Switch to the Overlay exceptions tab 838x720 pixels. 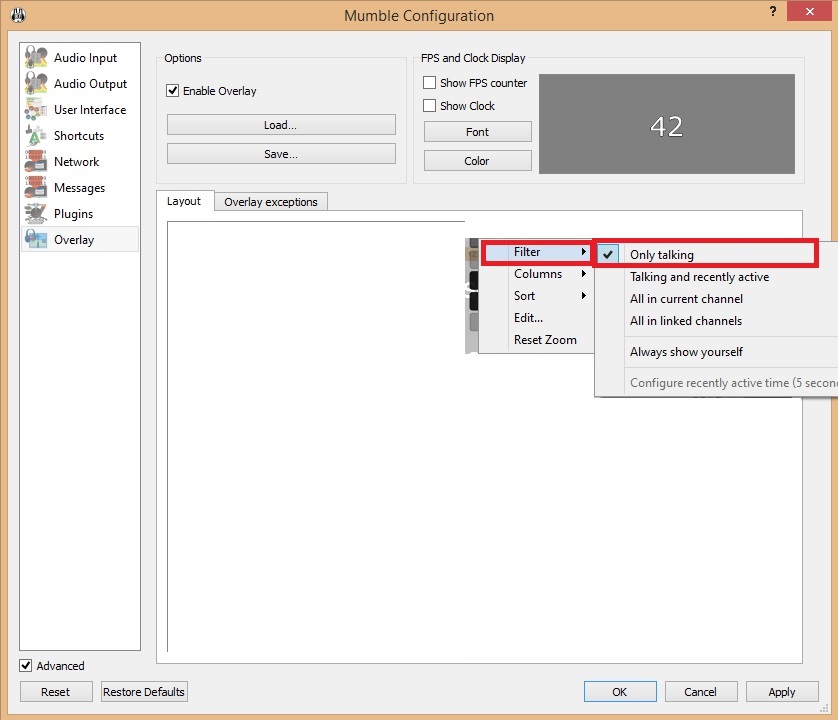270,202
